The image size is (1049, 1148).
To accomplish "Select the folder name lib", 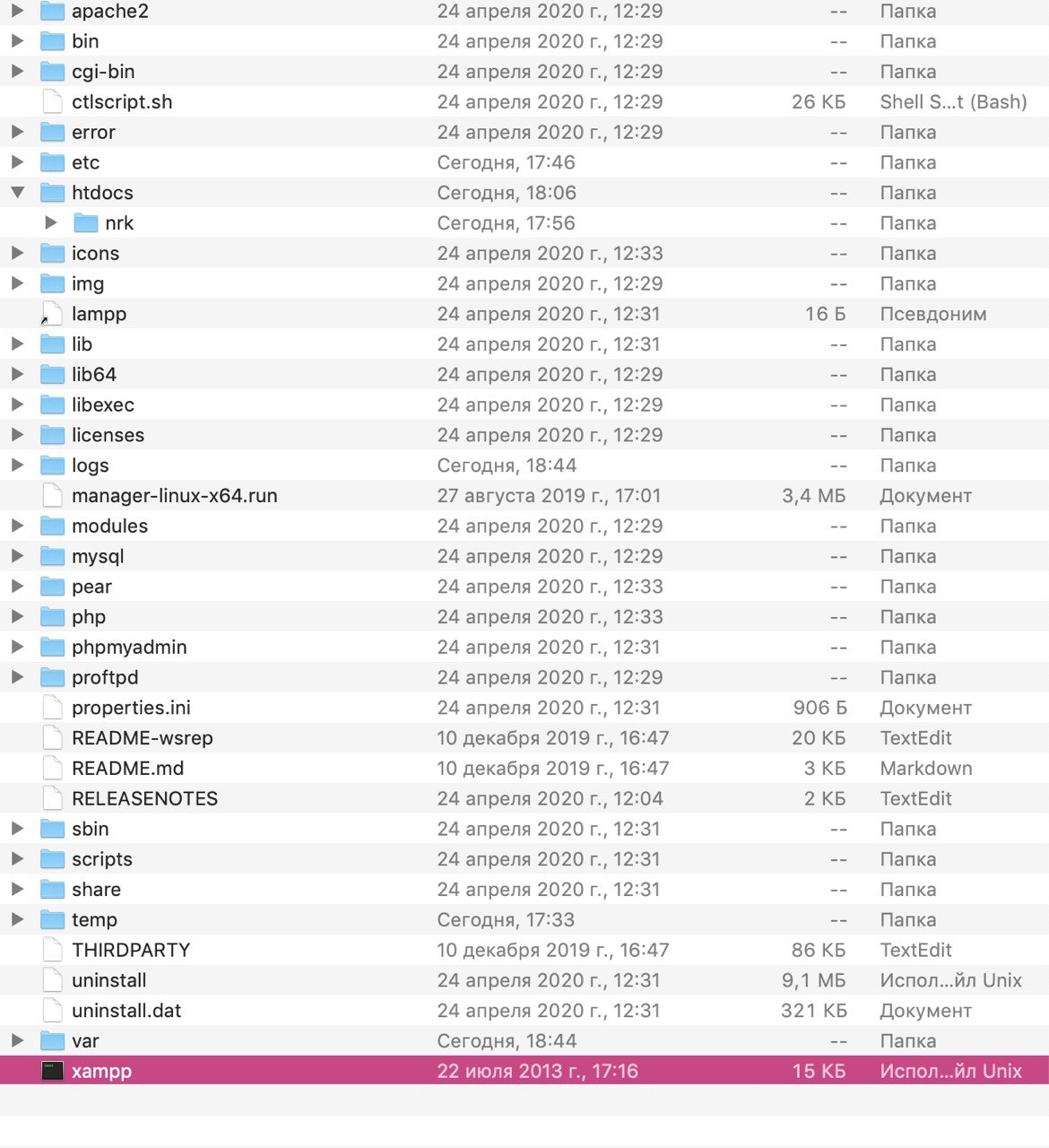I will tap(82, 344).
